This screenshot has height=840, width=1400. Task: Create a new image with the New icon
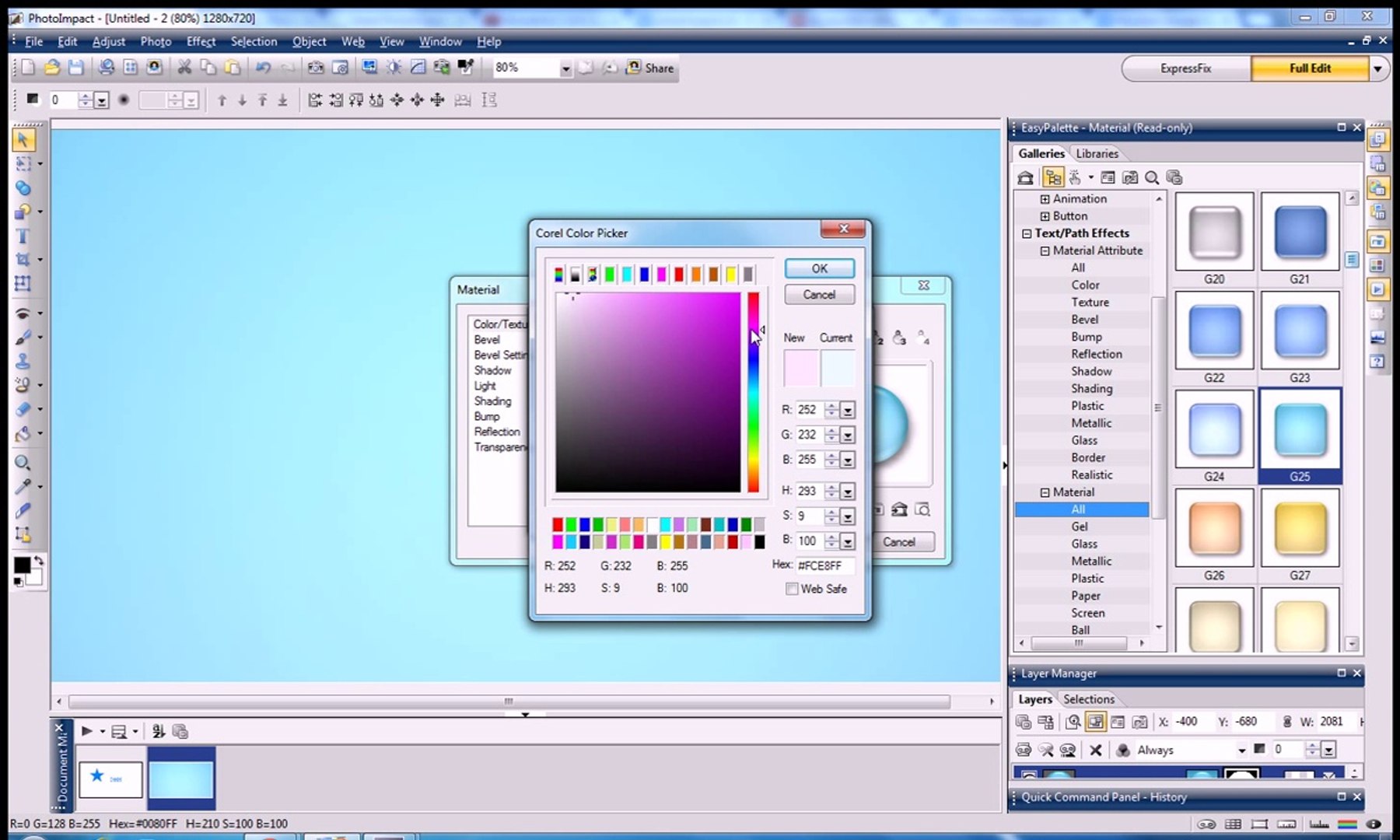tap(28, 68)
